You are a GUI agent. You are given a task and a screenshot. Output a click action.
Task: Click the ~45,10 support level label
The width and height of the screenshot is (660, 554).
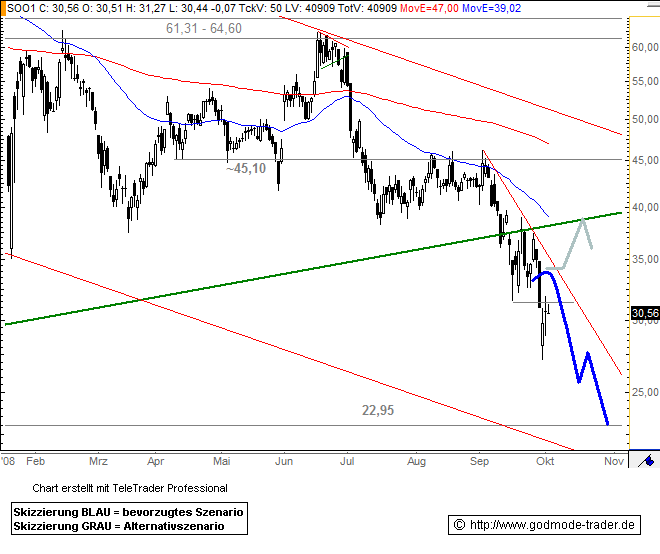click(246, 168)
